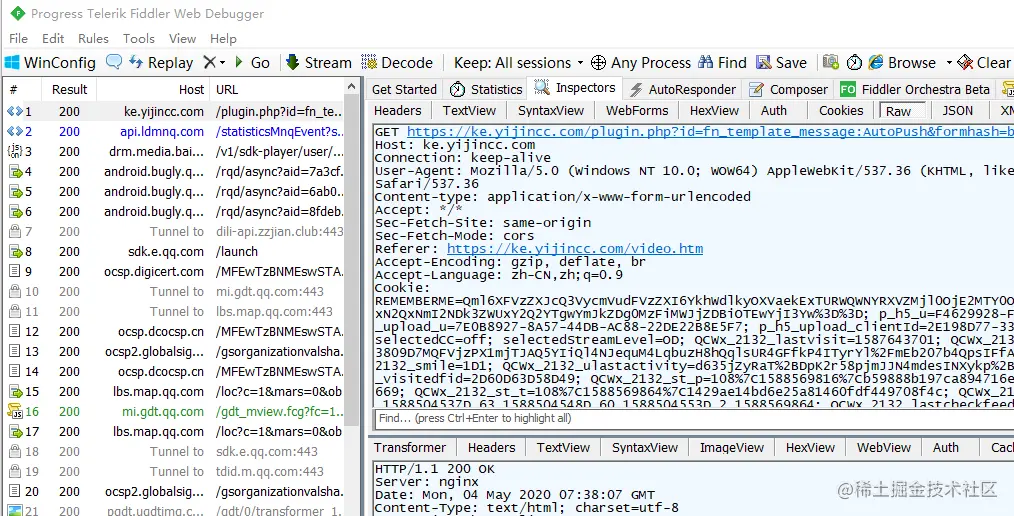Open the Edit menu

coord(53,39)
